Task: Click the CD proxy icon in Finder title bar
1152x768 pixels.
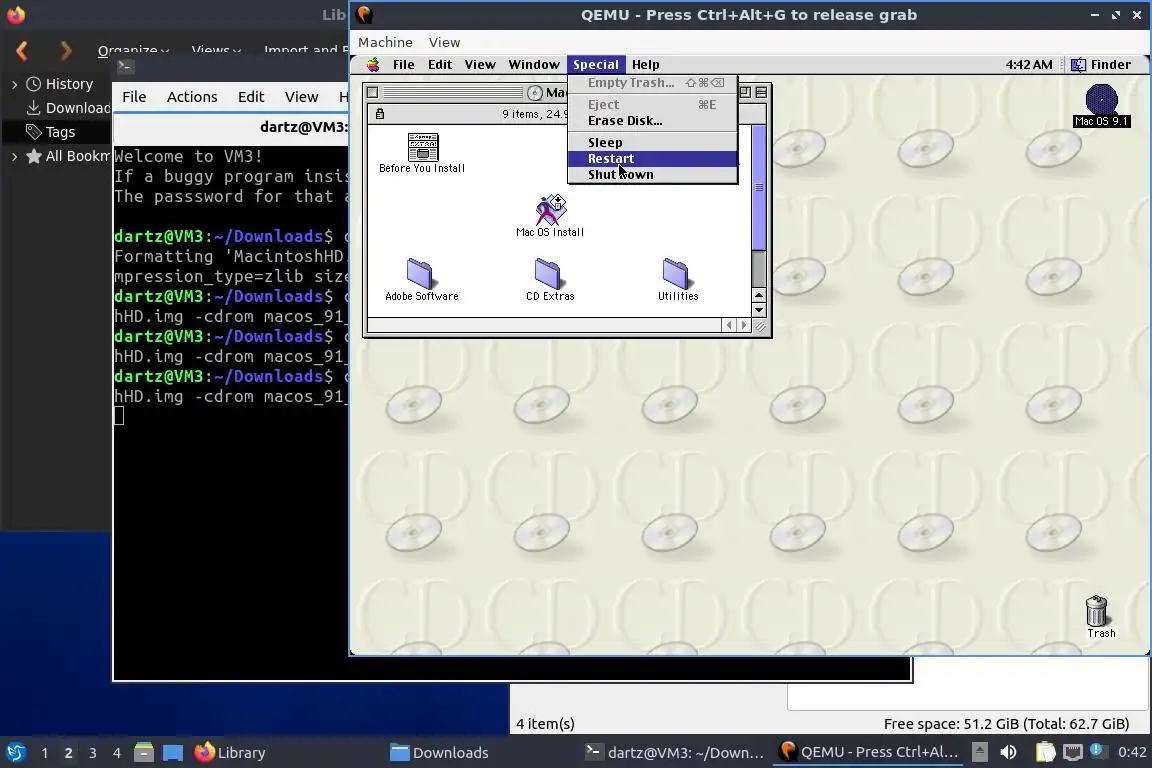Action: [x=535, y=93]
